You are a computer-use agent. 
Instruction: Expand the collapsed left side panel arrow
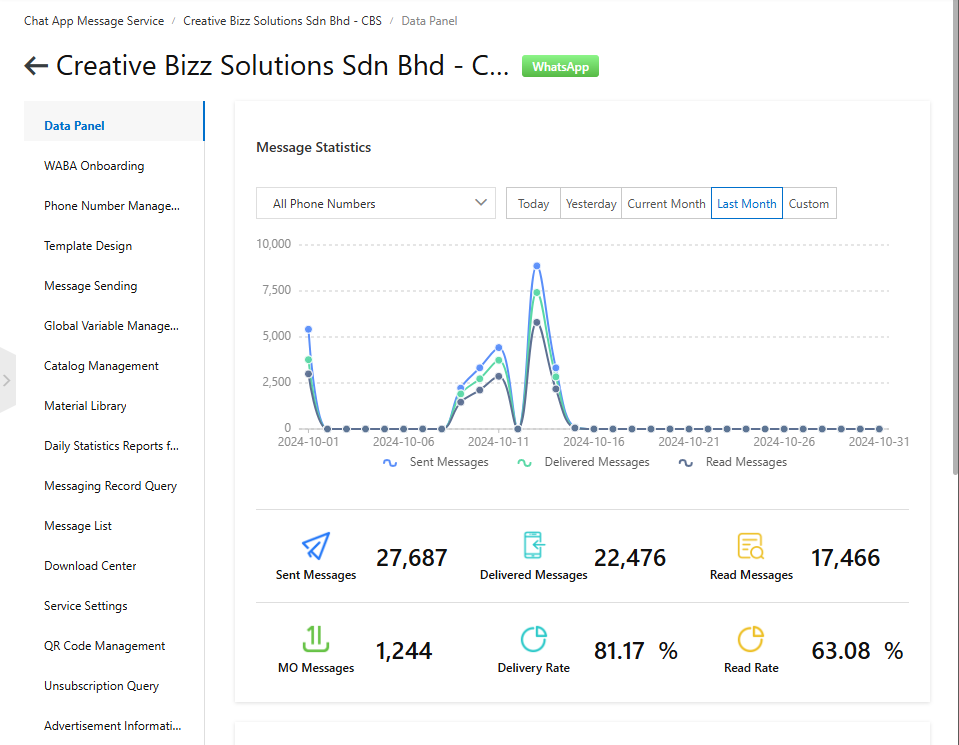click(7, 380)
